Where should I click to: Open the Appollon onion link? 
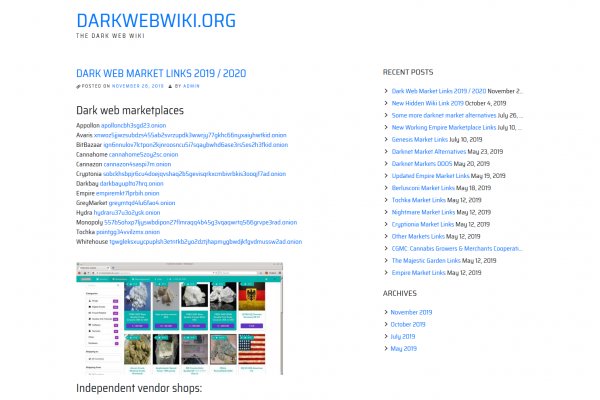coord(134,125)
